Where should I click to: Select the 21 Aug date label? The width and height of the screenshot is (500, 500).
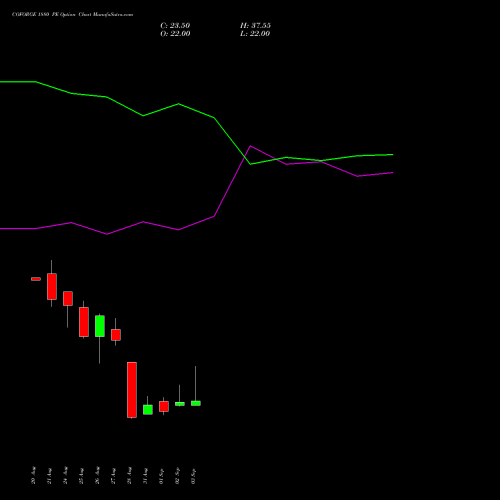(49, 475)
